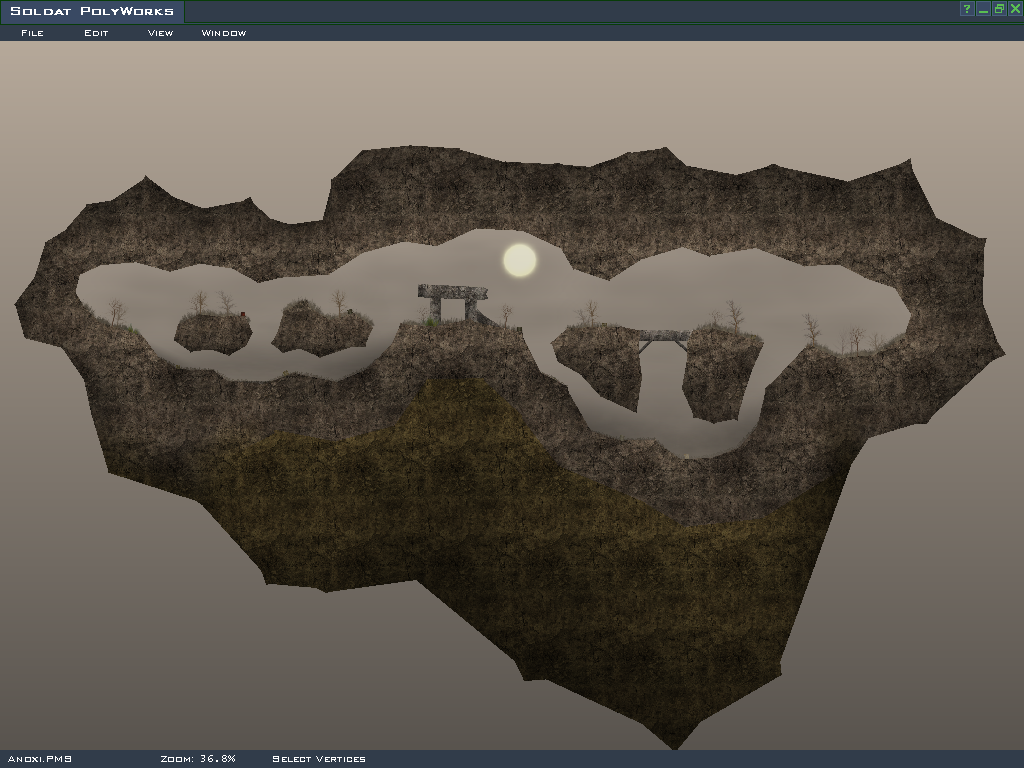Click the small floating island on far left

click(212, 333)
